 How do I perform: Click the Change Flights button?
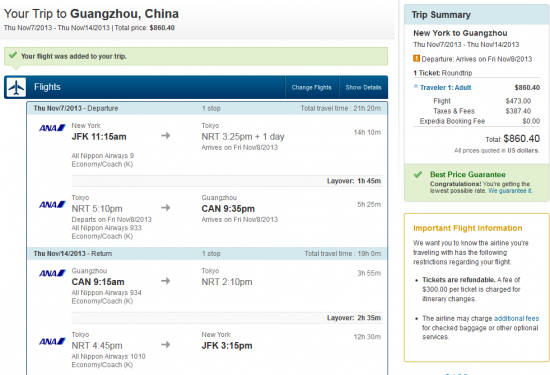(311, 87)
